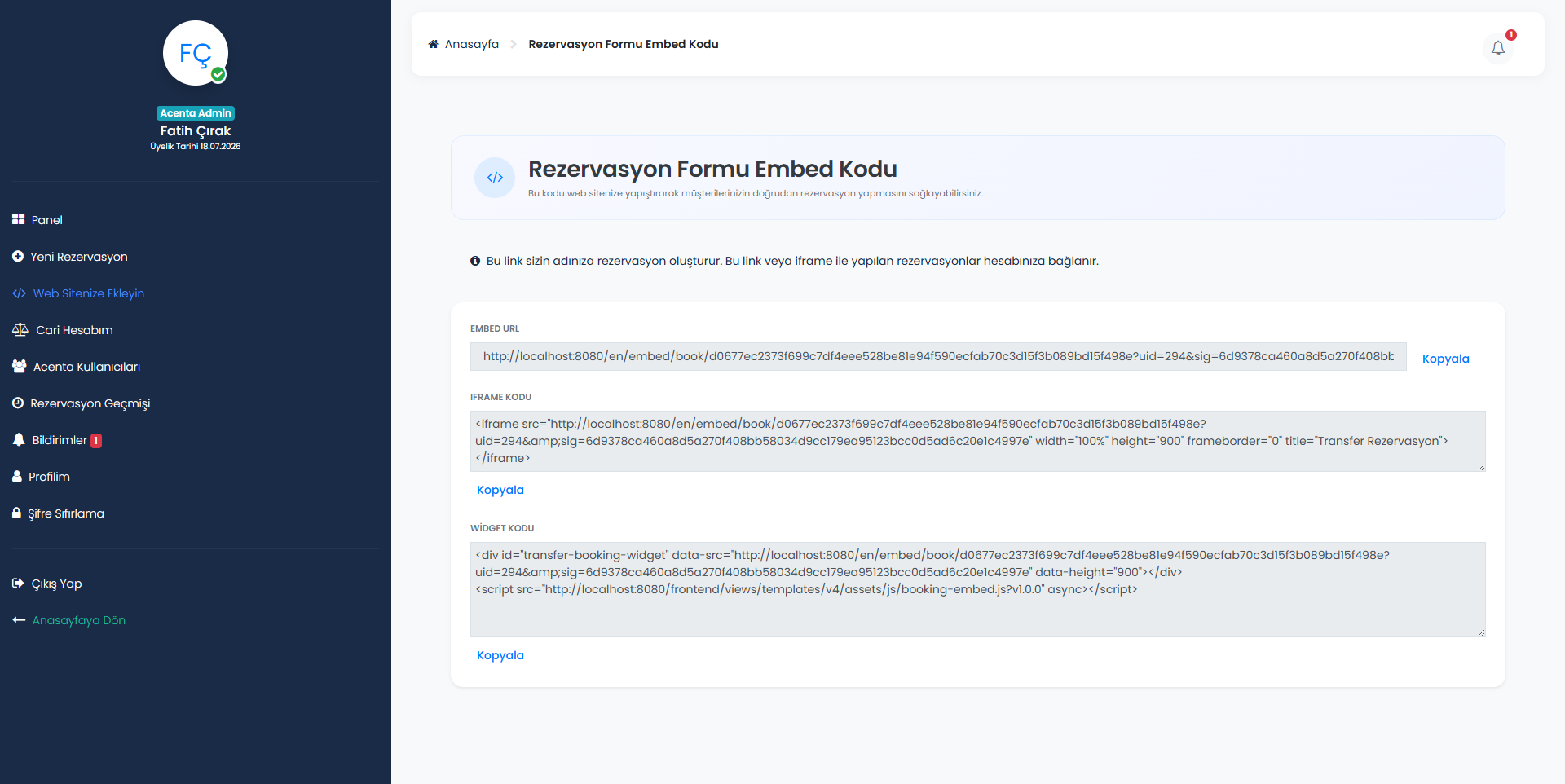This screenshot has height=784, width=1565.
Task: Click the IFRAME KODU label
Action: (500, 397)
